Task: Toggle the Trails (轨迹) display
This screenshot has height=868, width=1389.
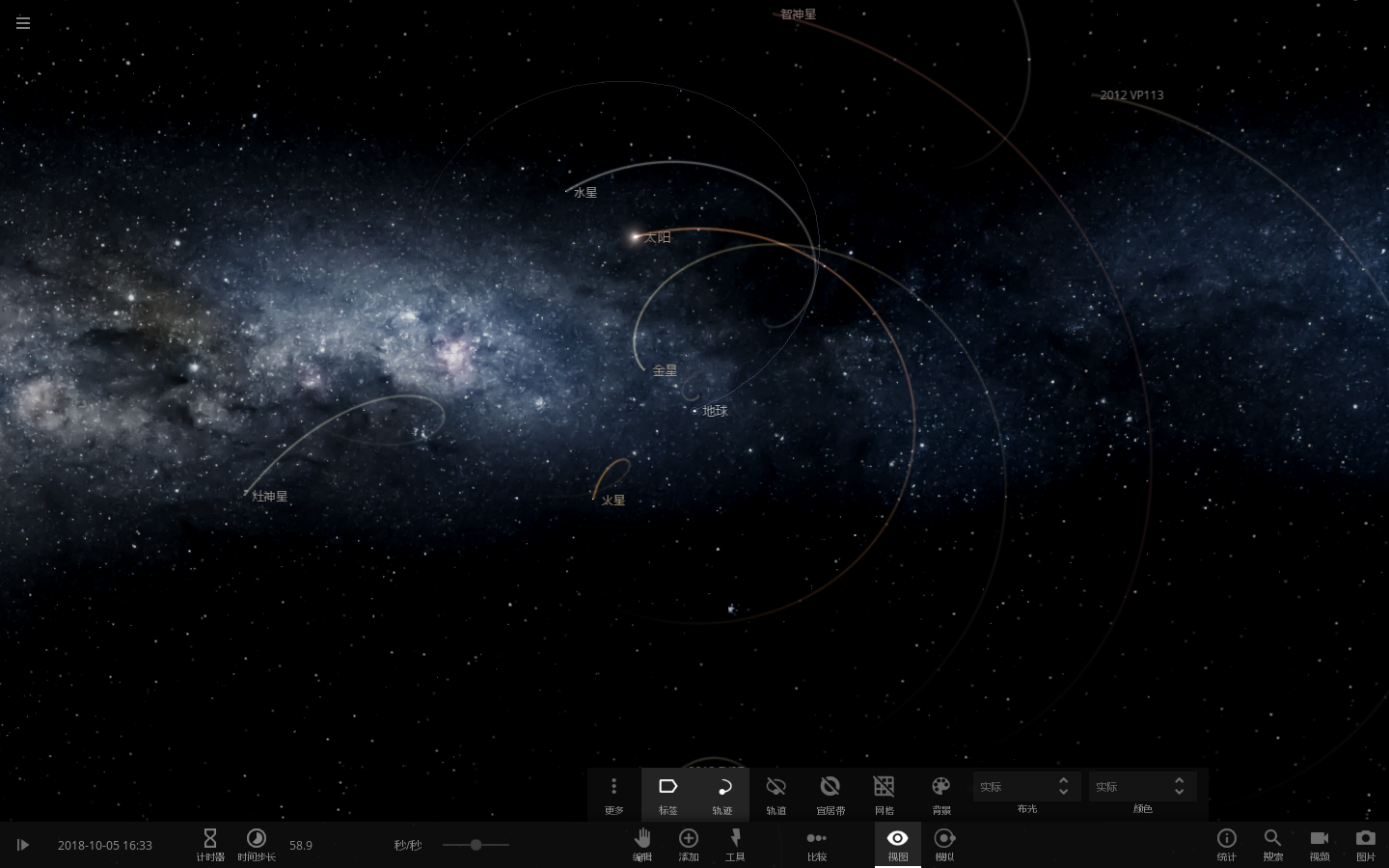Action: [x=722, y=796]
